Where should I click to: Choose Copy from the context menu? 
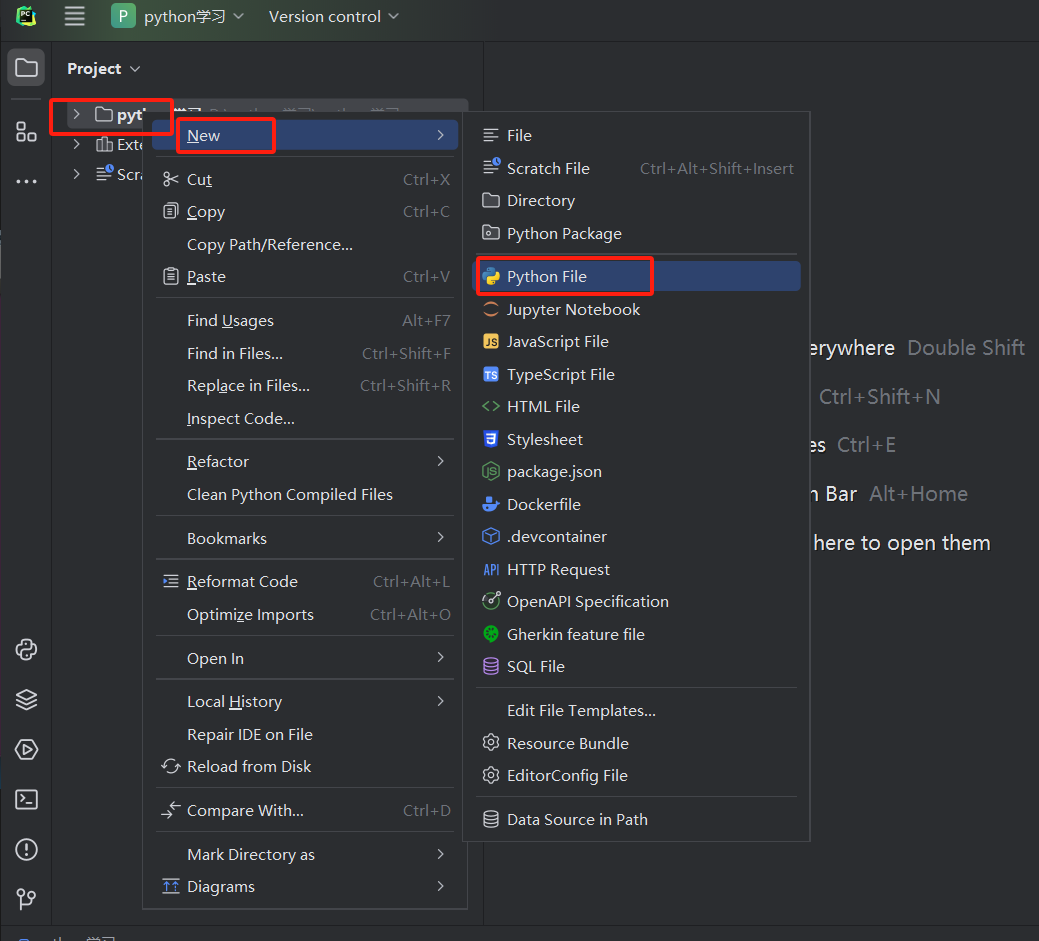[x=305, y=212]
